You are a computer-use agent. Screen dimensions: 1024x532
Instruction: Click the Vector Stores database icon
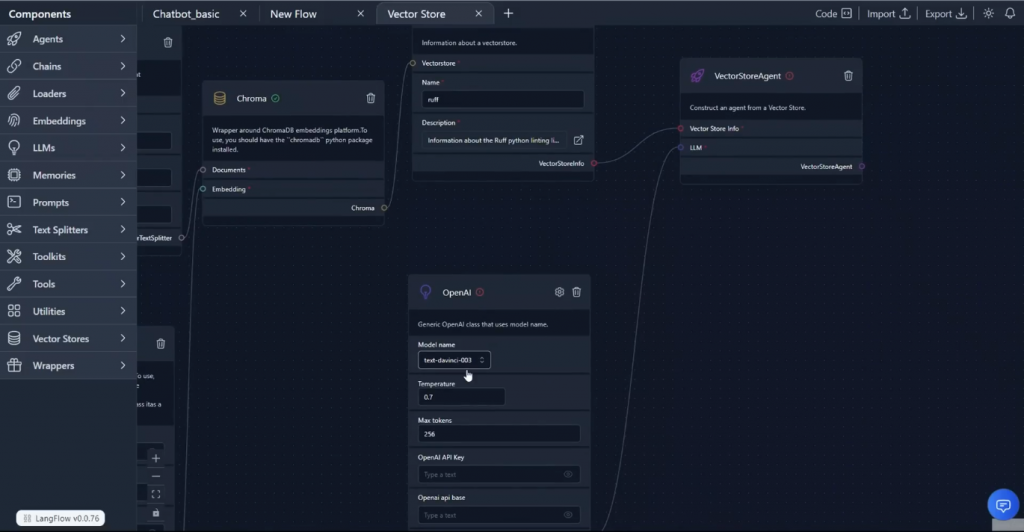(14, 338)
